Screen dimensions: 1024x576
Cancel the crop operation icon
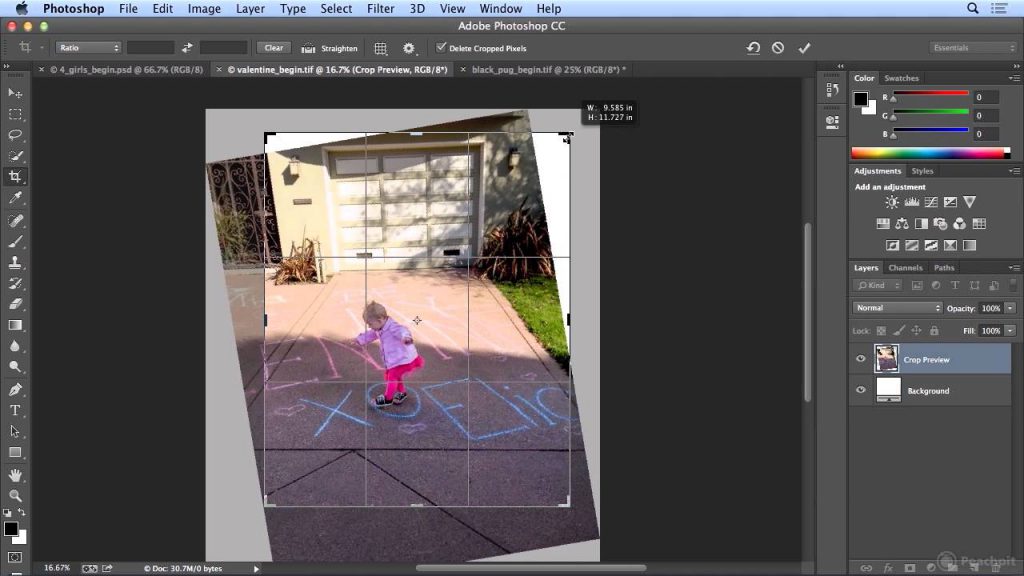click(x=778, y=48)
